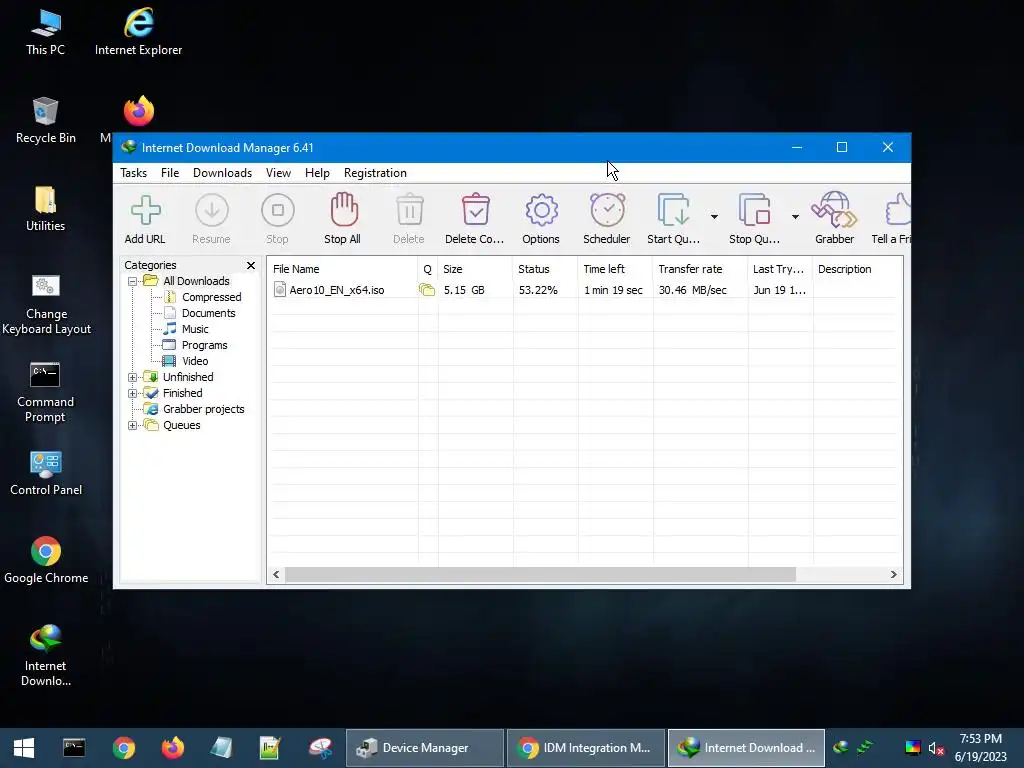The height and width of the screenshot is (768, 1024).
Task: Open Command Prompt from the taskbar
Action: pos(74,748)
